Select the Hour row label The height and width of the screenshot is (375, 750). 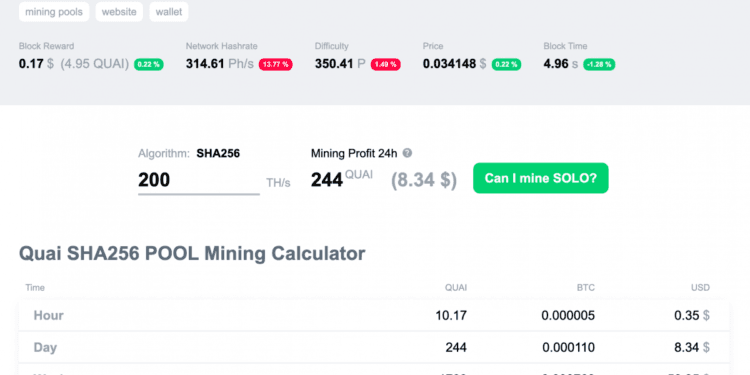pyautogui.click(x=48, y=315)
